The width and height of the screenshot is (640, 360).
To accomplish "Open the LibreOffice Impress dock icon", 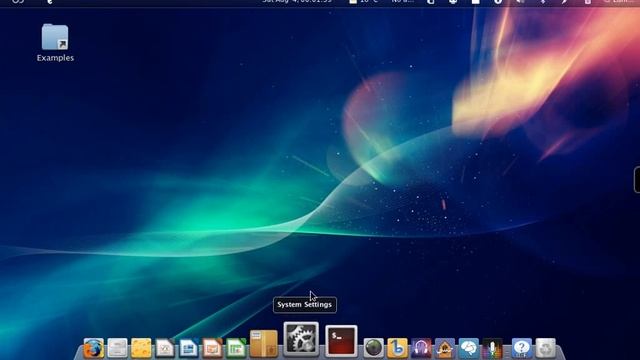I will click(212, 348).
